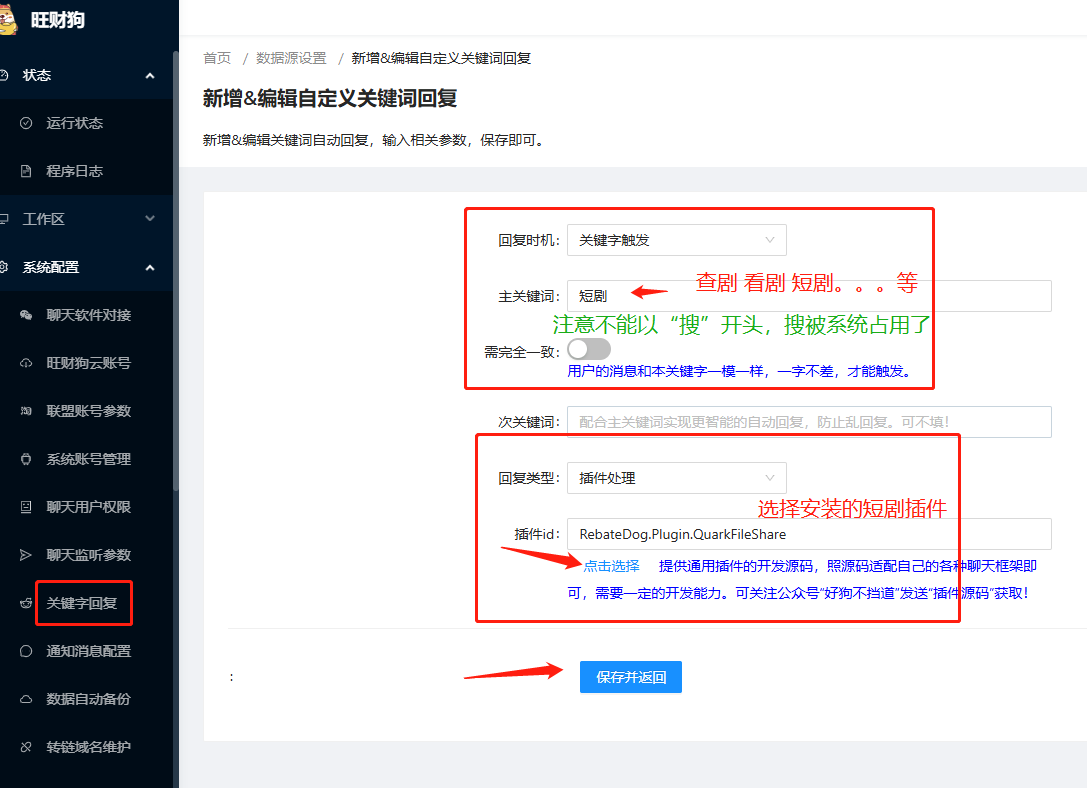Click the 旺财狗云账号 cloud icon
1087x788 pixels.
click(27, 363)
